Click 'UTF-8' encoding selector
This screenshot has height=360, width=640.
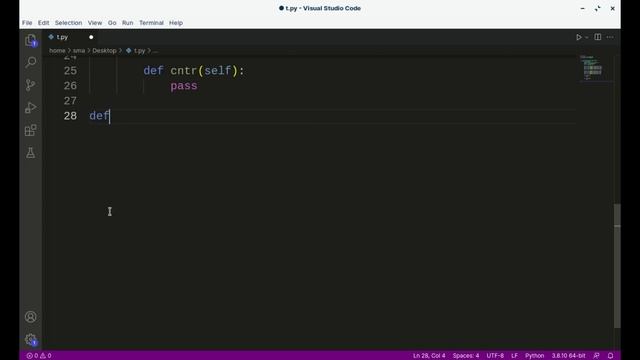point(495,356)
